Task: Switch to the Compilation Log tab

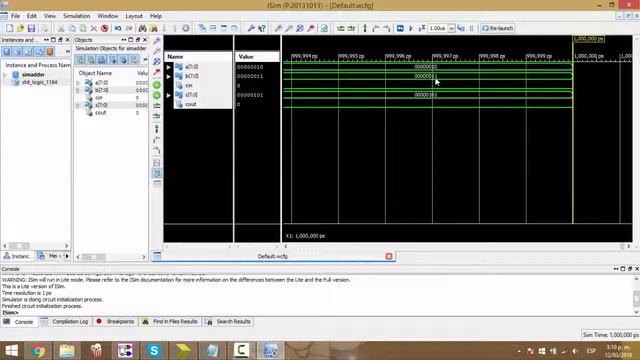Action: 65,322
